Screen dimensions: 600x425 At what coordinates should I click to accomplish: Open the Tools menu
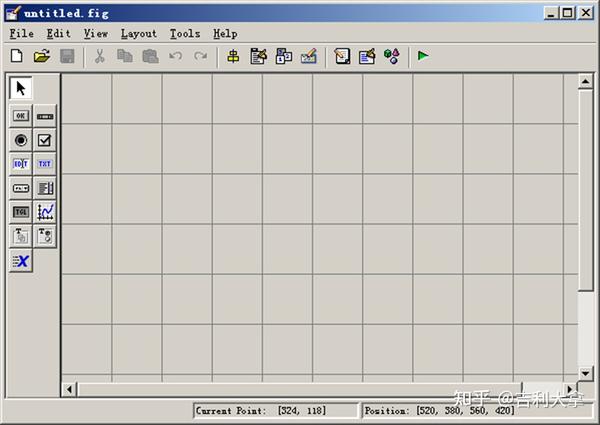click(x=185, y=34)
